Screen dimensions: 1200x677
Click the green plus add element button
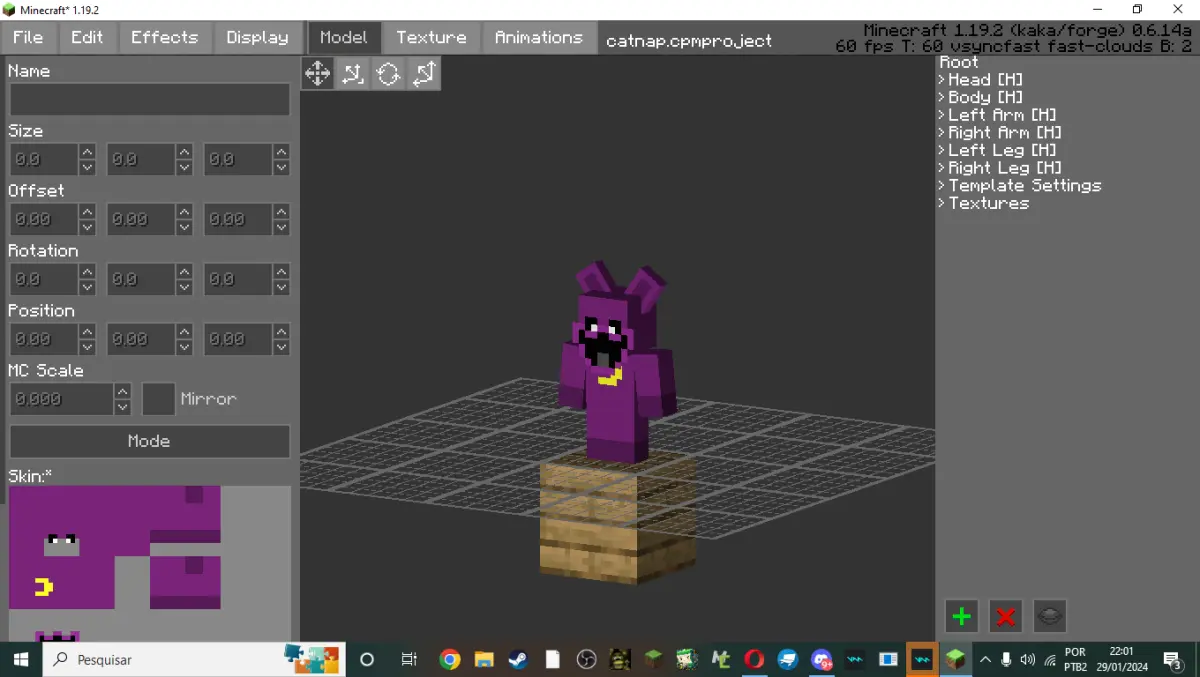point(962,616)
